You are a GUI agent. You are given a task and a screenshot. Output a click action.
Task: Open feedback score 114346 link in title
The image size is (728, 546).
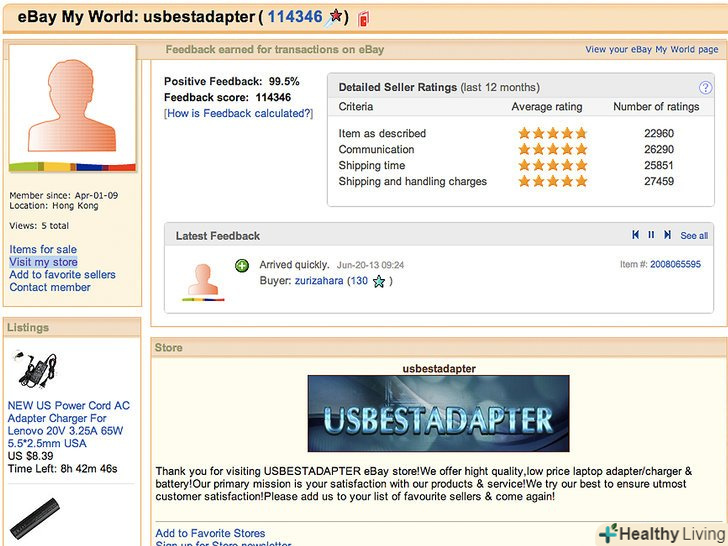point(295,17)
